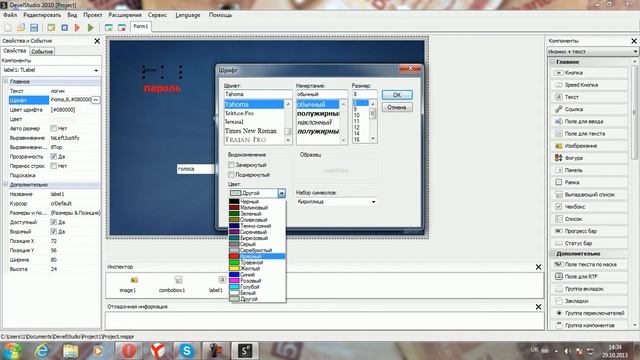Screen dimensions: 640x360
Task: Click the delete form toolbar icon
Action: pos(122,28)
